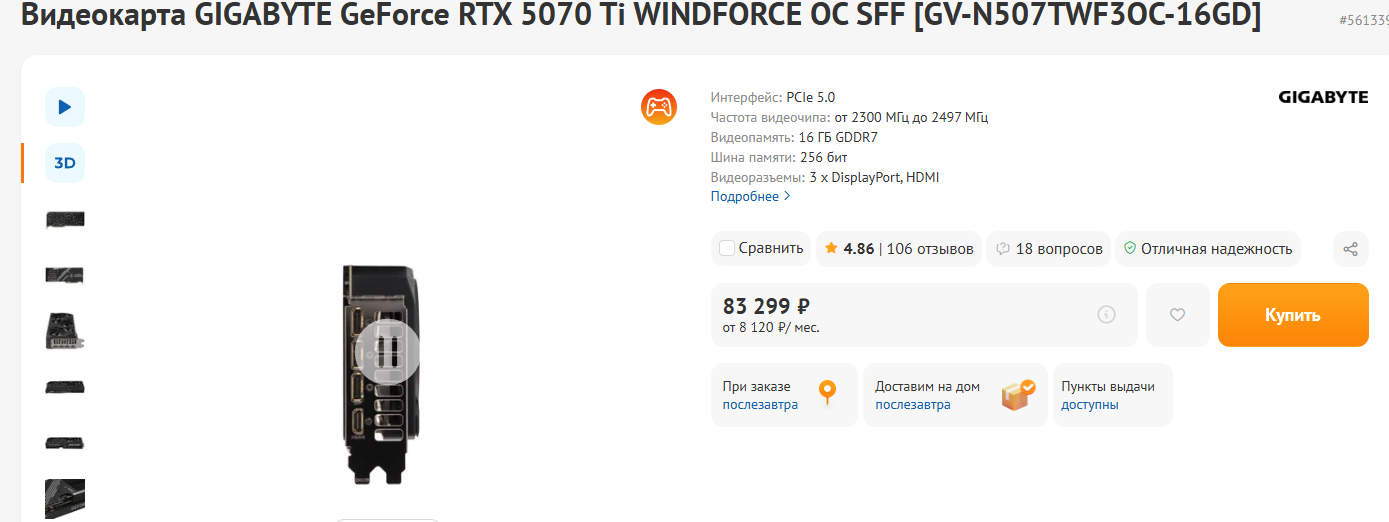
Task: Click the delivery box icon
Action: pyautogui.click(x=1018, y=394)
